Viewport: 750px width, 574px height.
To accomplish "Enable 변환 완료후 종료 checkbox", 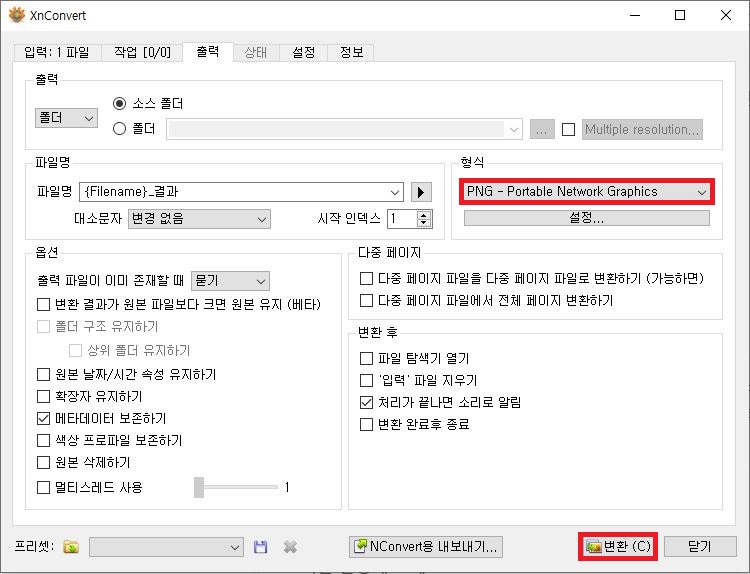I will (x=366, y=424).
